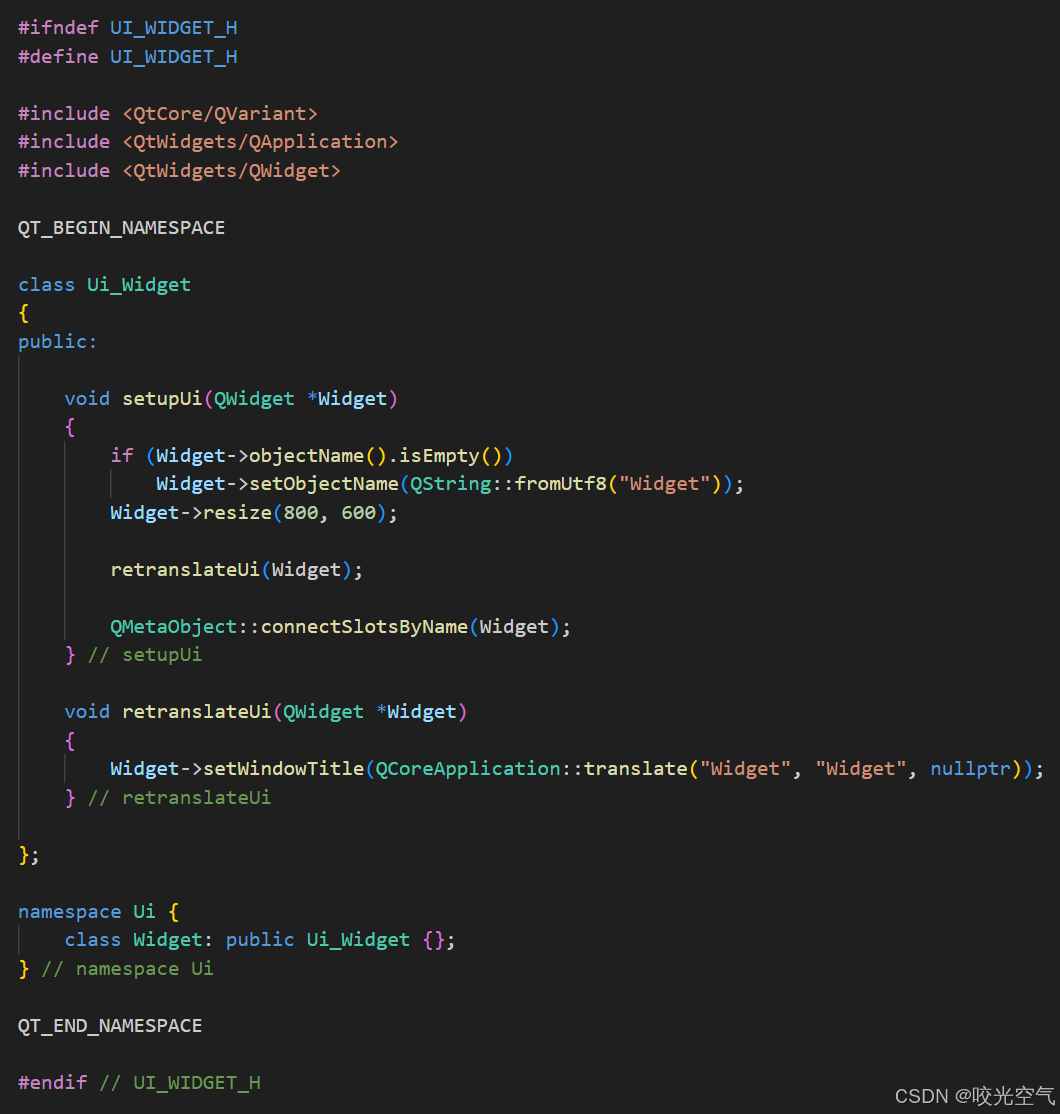Click the objectName().isEmpty() condition line
The height and width of the screenshot is (1114, 1060).
(312, 455)
